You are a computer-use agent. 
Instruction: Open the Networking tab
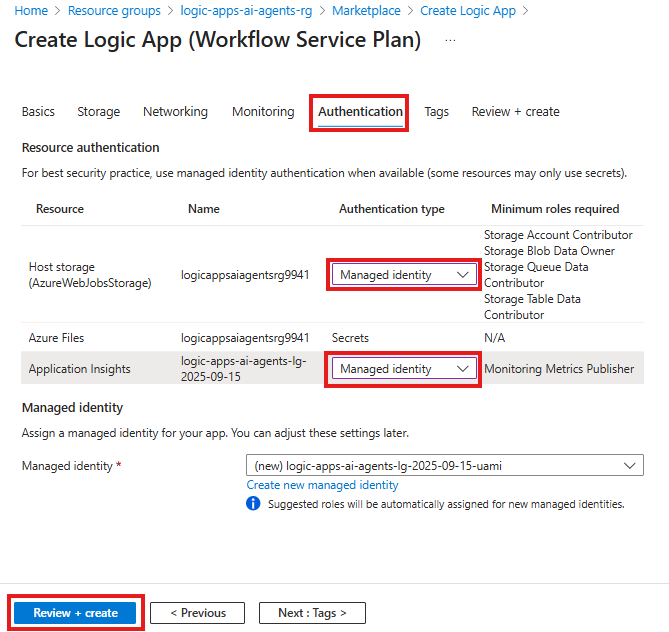coord(175,112)
